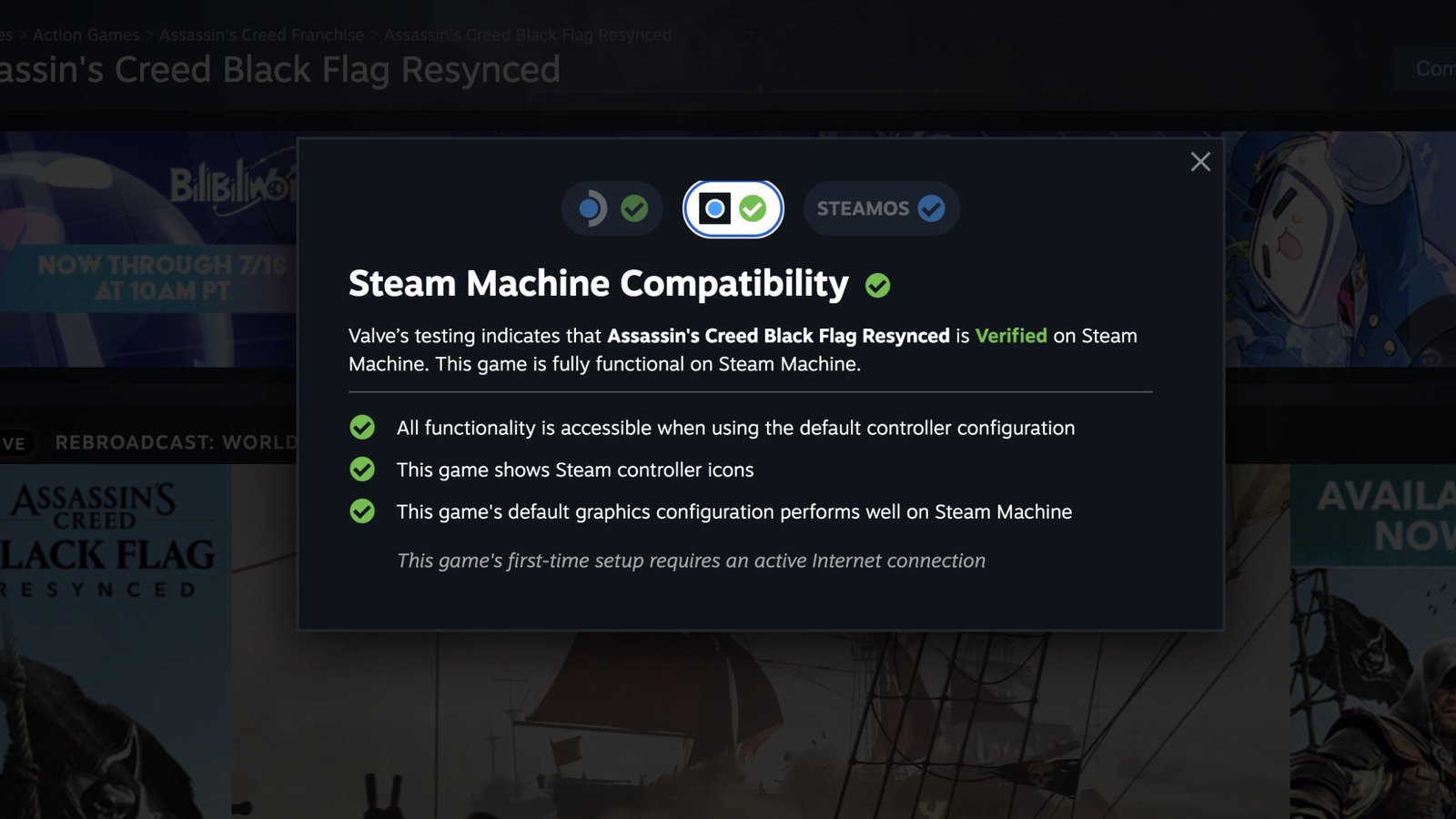Switch to the SteamOS compatibility tab
1456x819 pixels.
(x=881, y=208)
